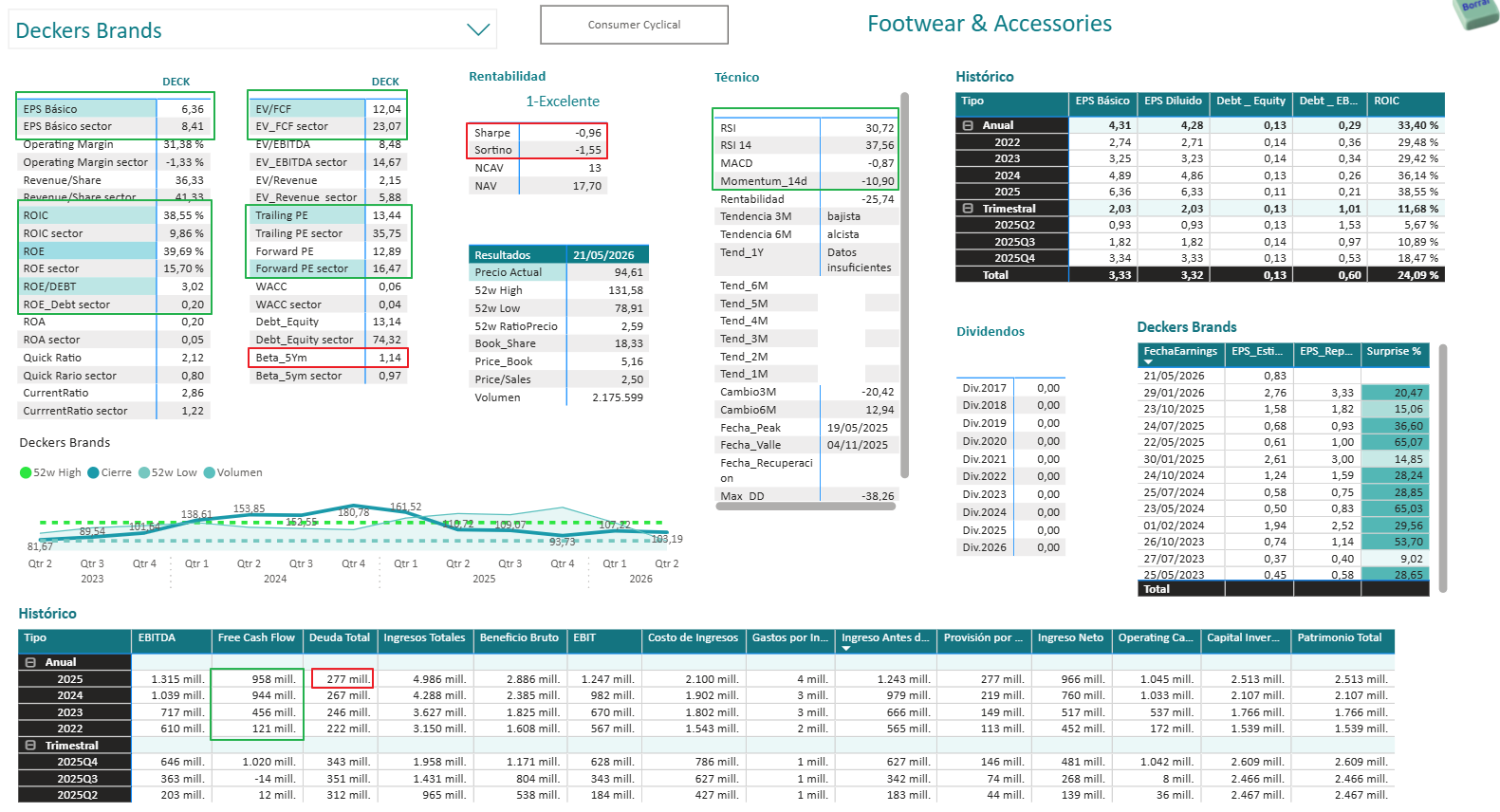Sort by the Surprise % column header
Viewport: 1500px width, 812px height.
(x=1394, y=352)
